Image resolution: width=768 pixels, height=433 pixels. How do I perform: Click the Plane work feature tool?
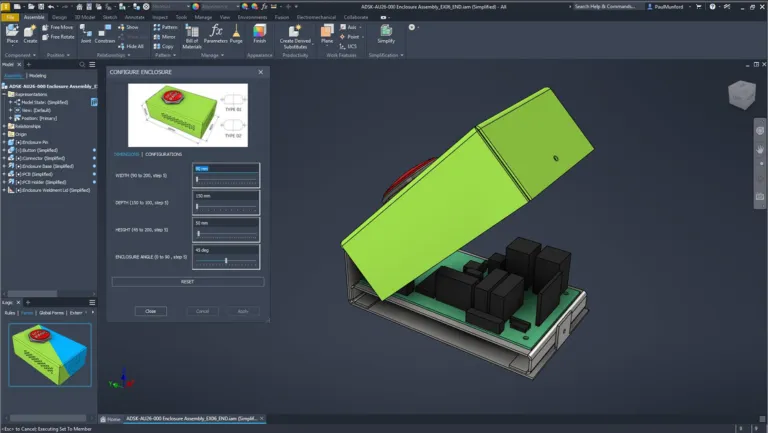(327, 34)
